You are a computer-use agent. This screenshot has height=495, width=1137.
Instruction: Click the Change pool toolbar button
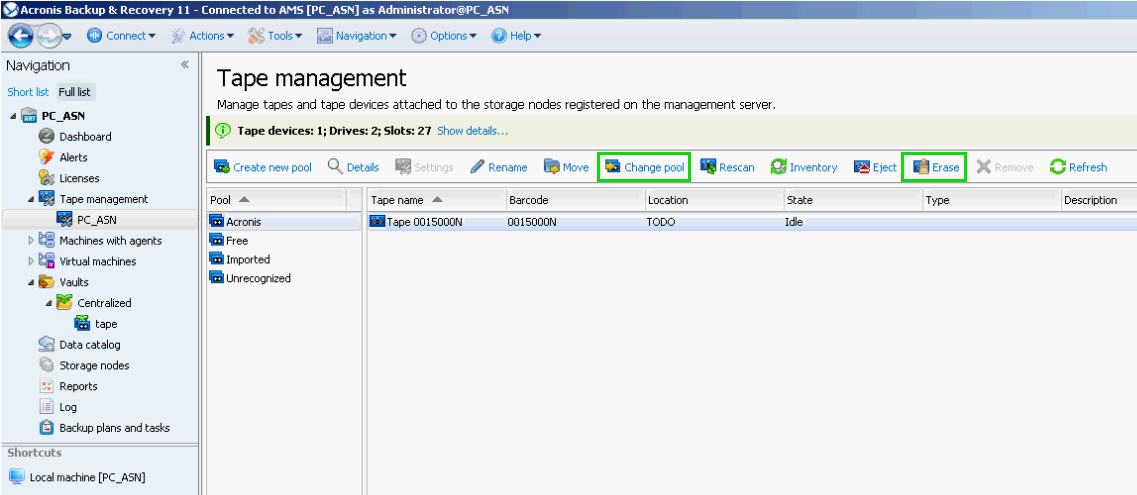tap(644, 167)
